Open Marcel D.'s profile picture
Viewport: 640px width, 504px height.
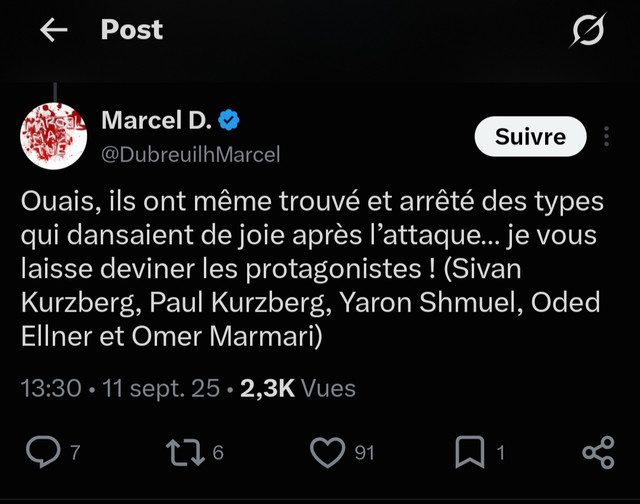tap(53, 136)
